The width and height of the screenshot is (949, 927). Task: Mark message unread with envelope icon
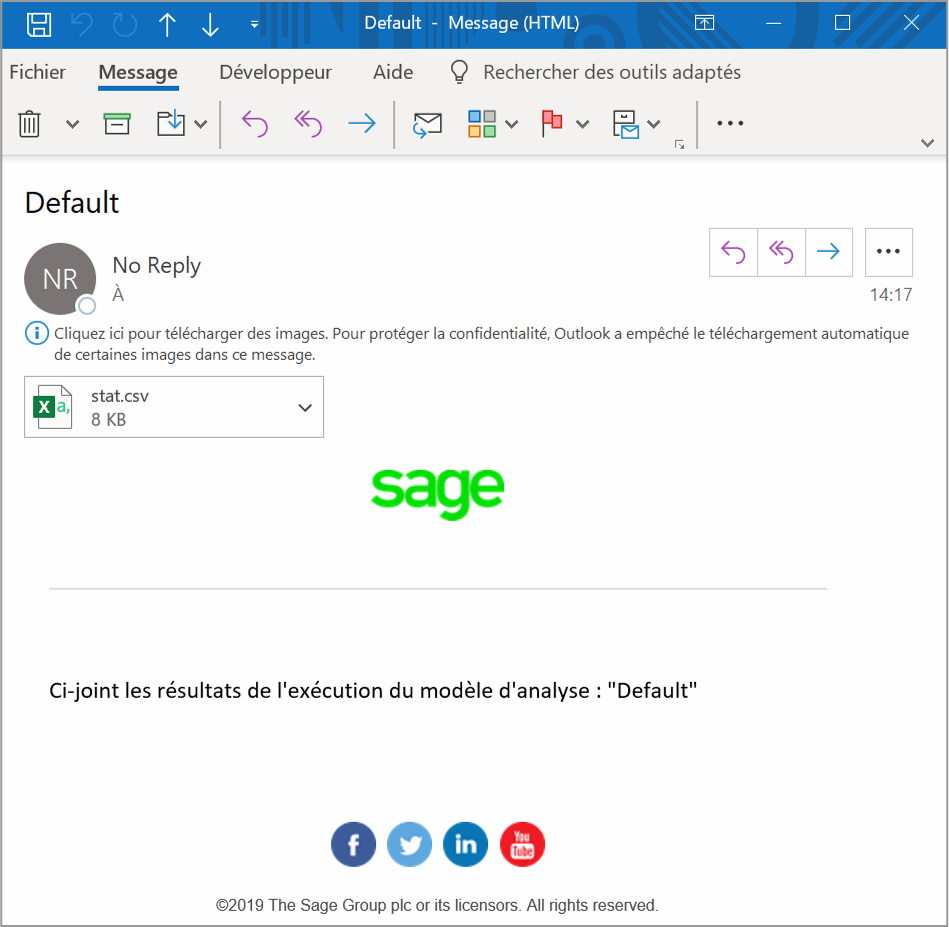coord(428,124)
